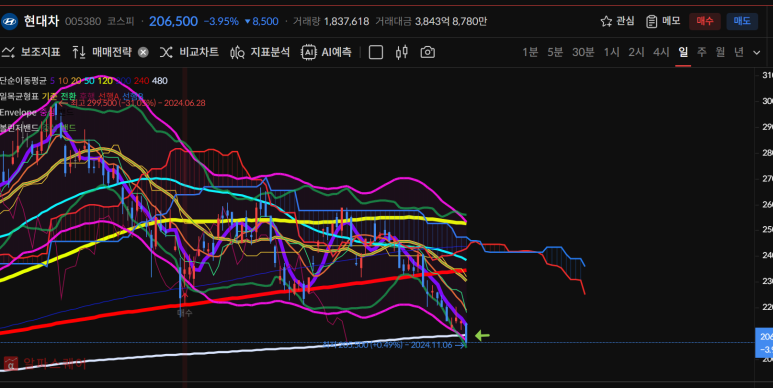Switch to 1분 timeframe
Screen dimensions: 773x388
[530, 52]
